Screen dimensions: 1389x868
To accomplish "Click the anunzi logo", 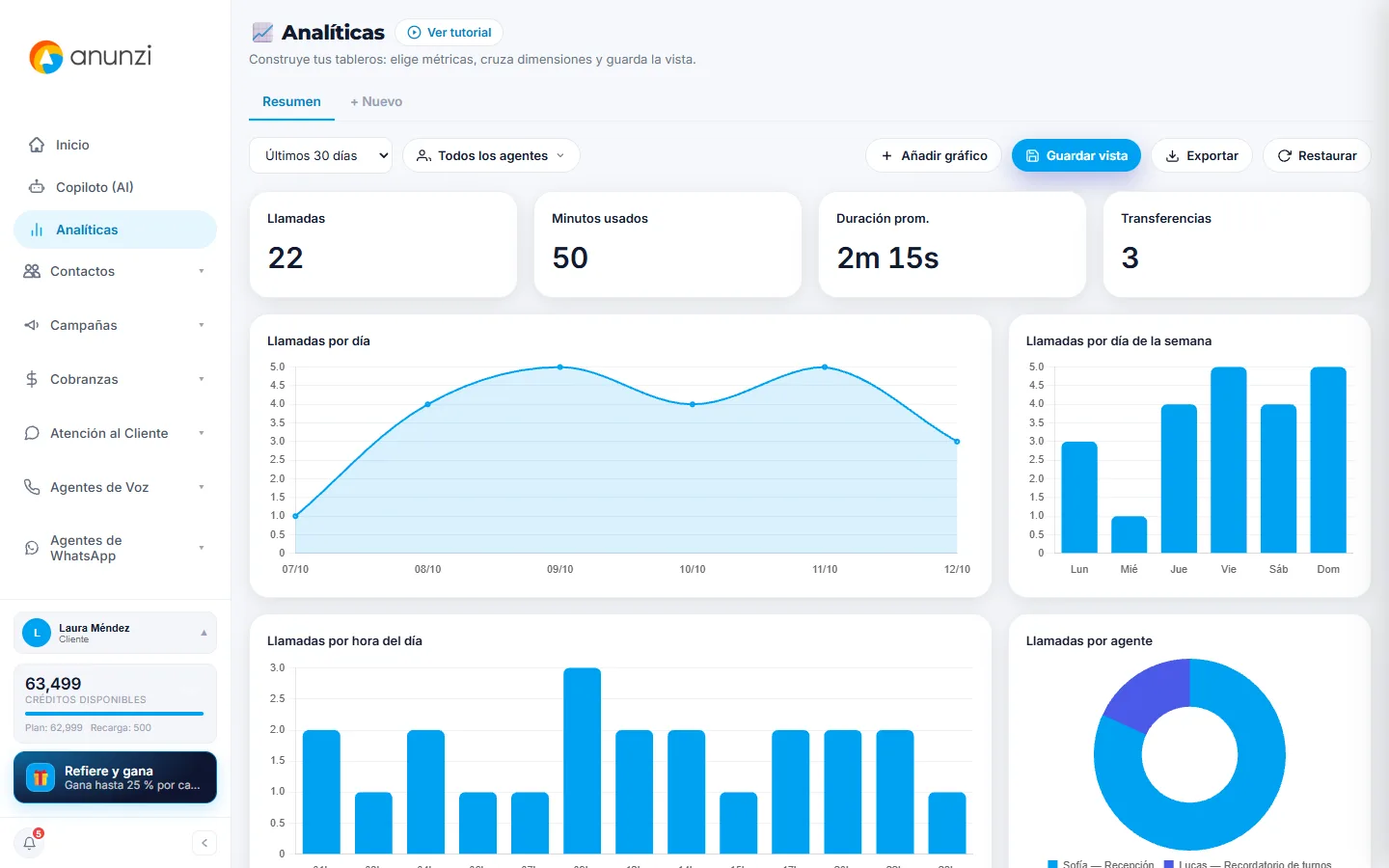I will coord(91,57).
